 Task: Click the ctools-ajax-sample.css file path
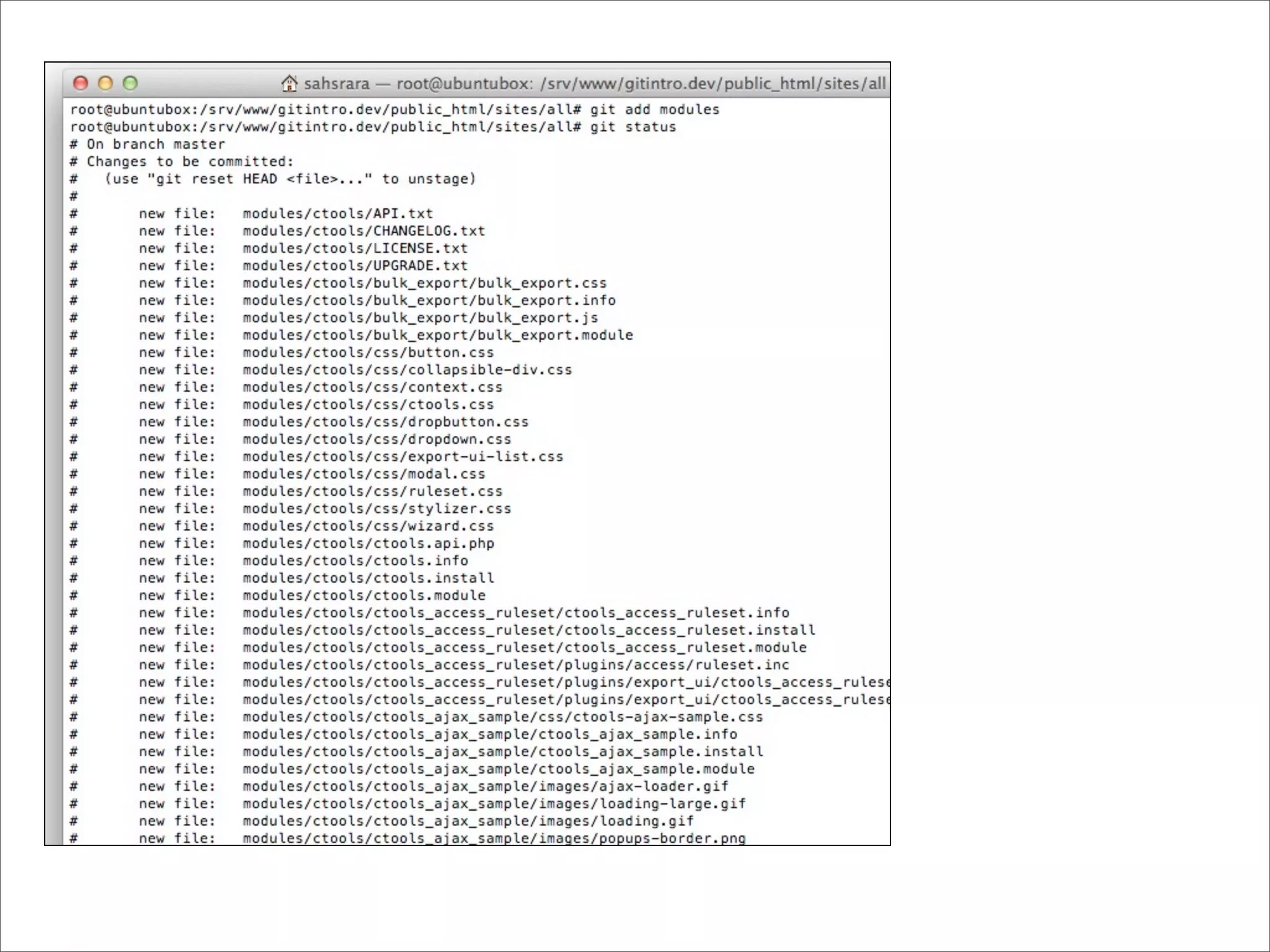(x=502, y=717)
